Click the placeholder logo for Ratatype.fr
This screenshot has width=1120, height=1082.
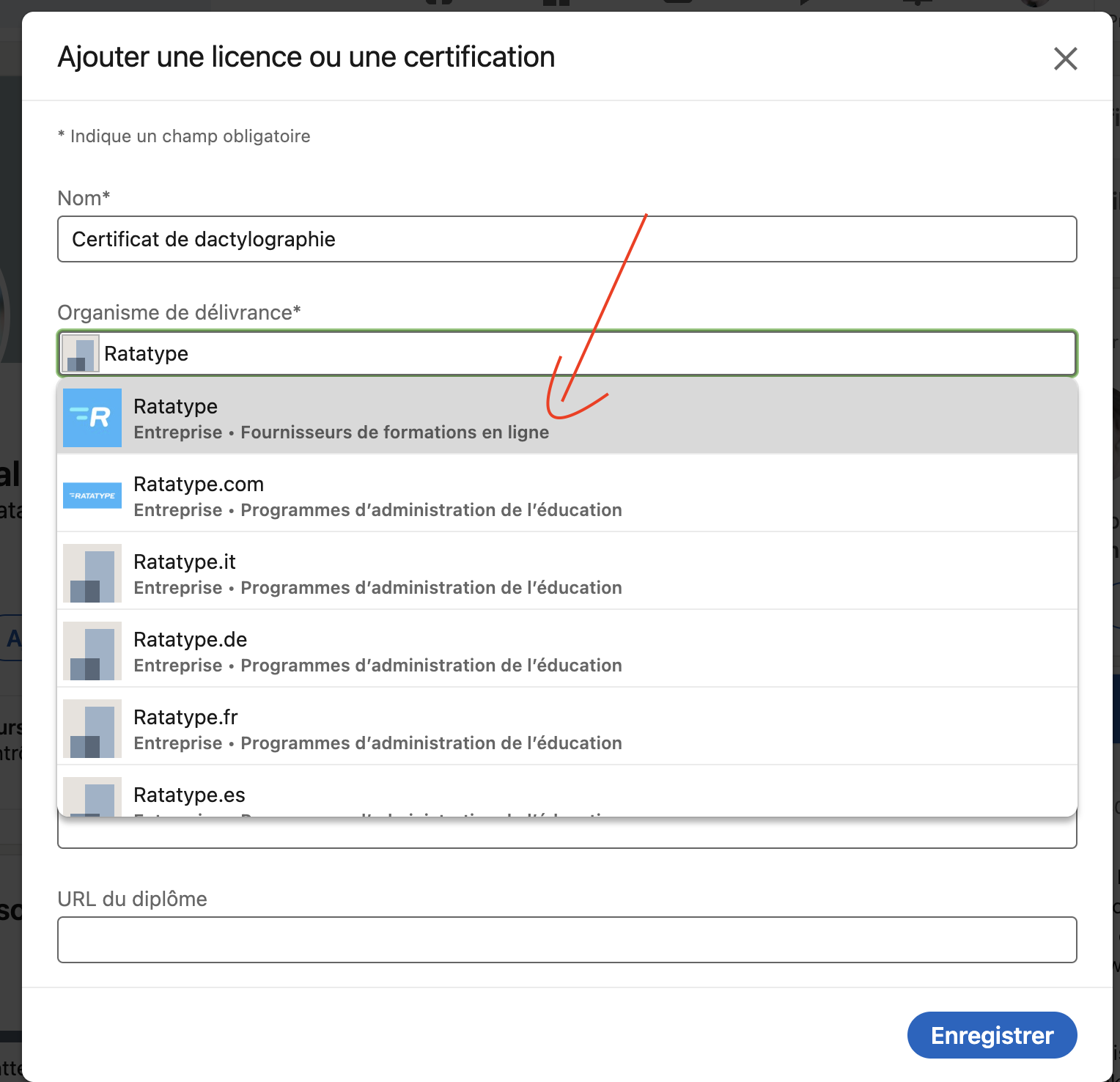coord(92,729)
